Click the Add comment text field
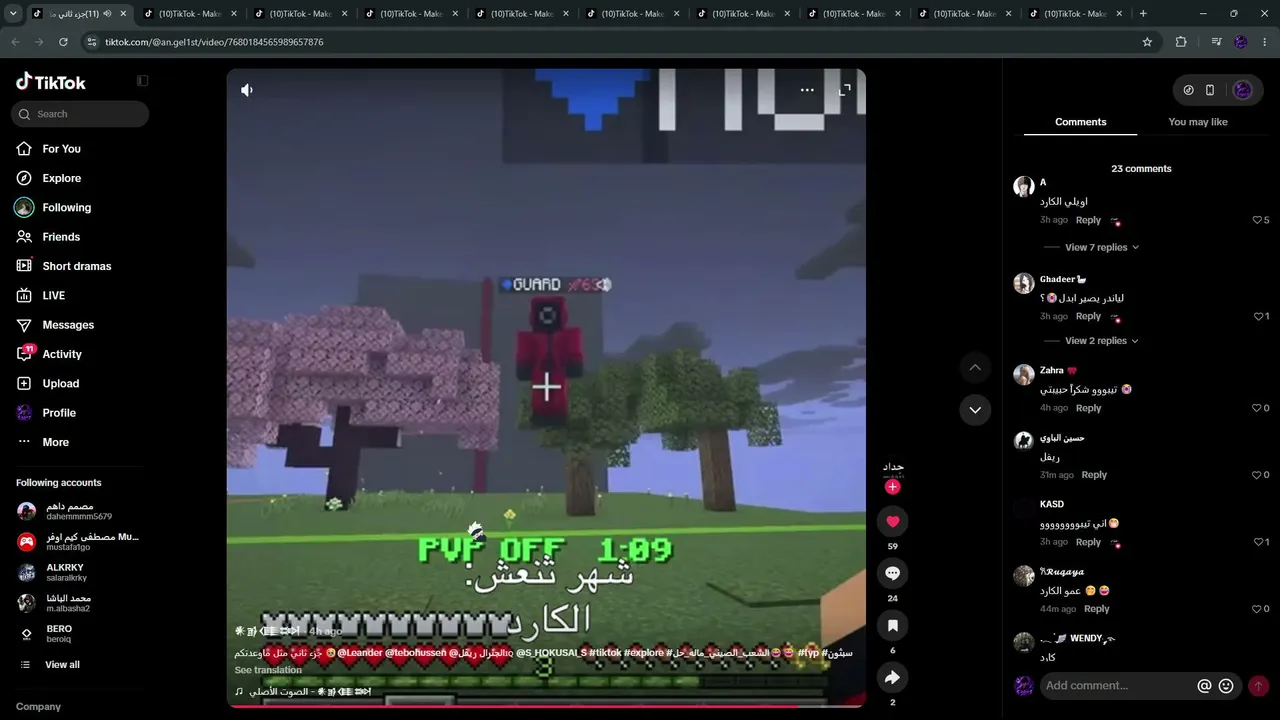1280x720 pixels. 1115,686
